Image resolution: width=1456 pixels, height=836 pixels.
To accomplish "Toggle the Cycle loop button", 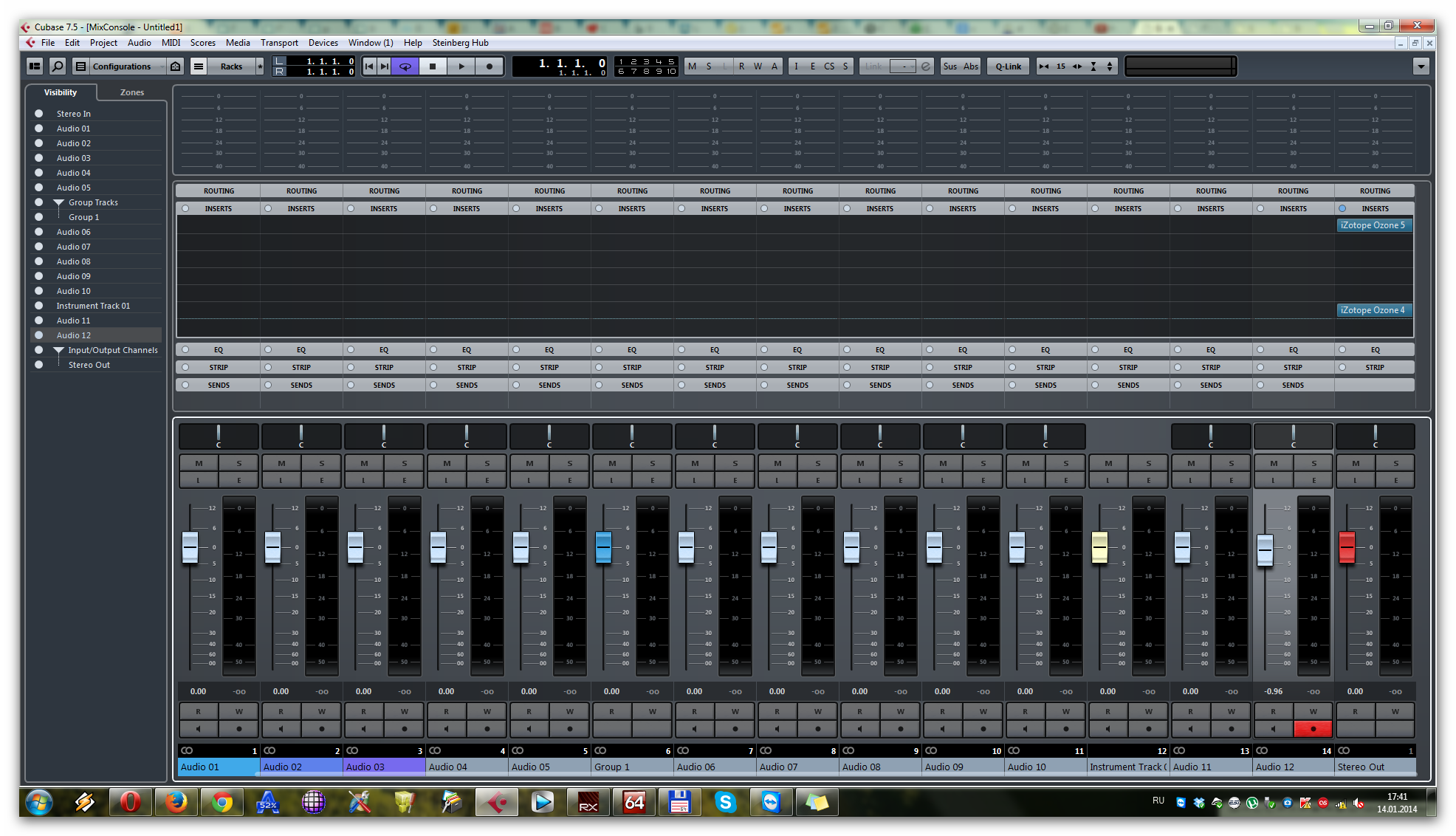I will pyautogui.click(x=405, y=66).
